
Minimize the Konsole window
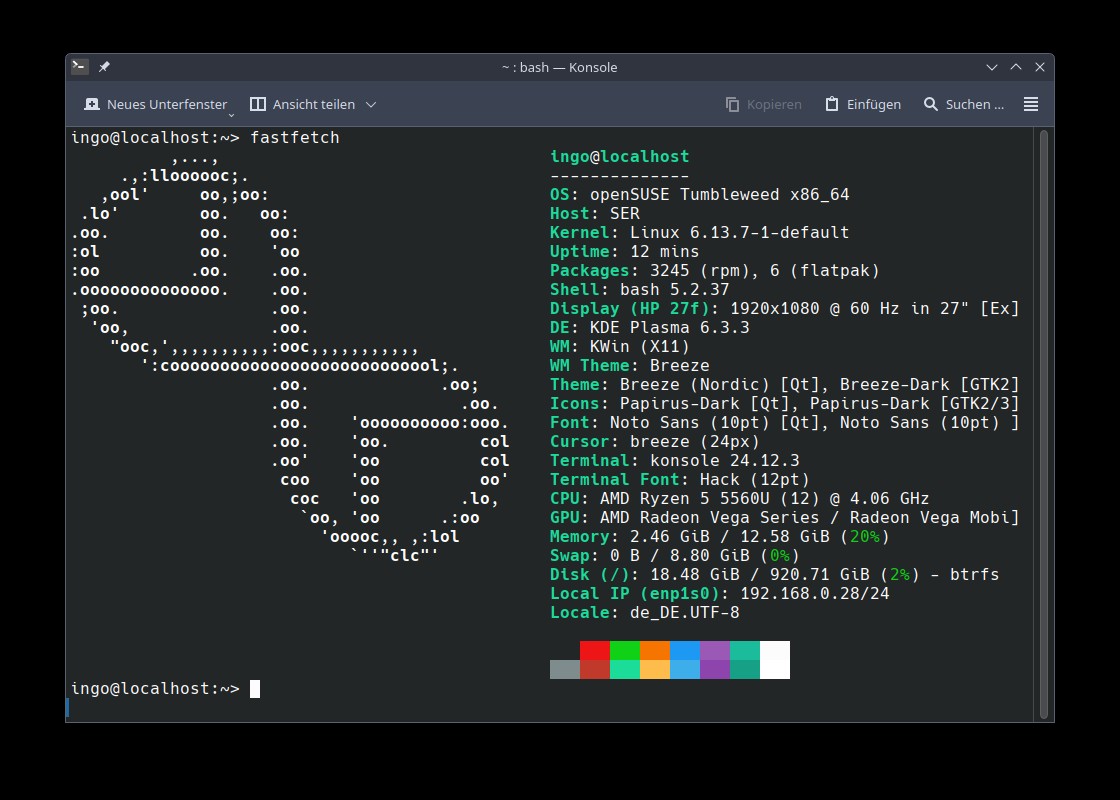(992, 67)
